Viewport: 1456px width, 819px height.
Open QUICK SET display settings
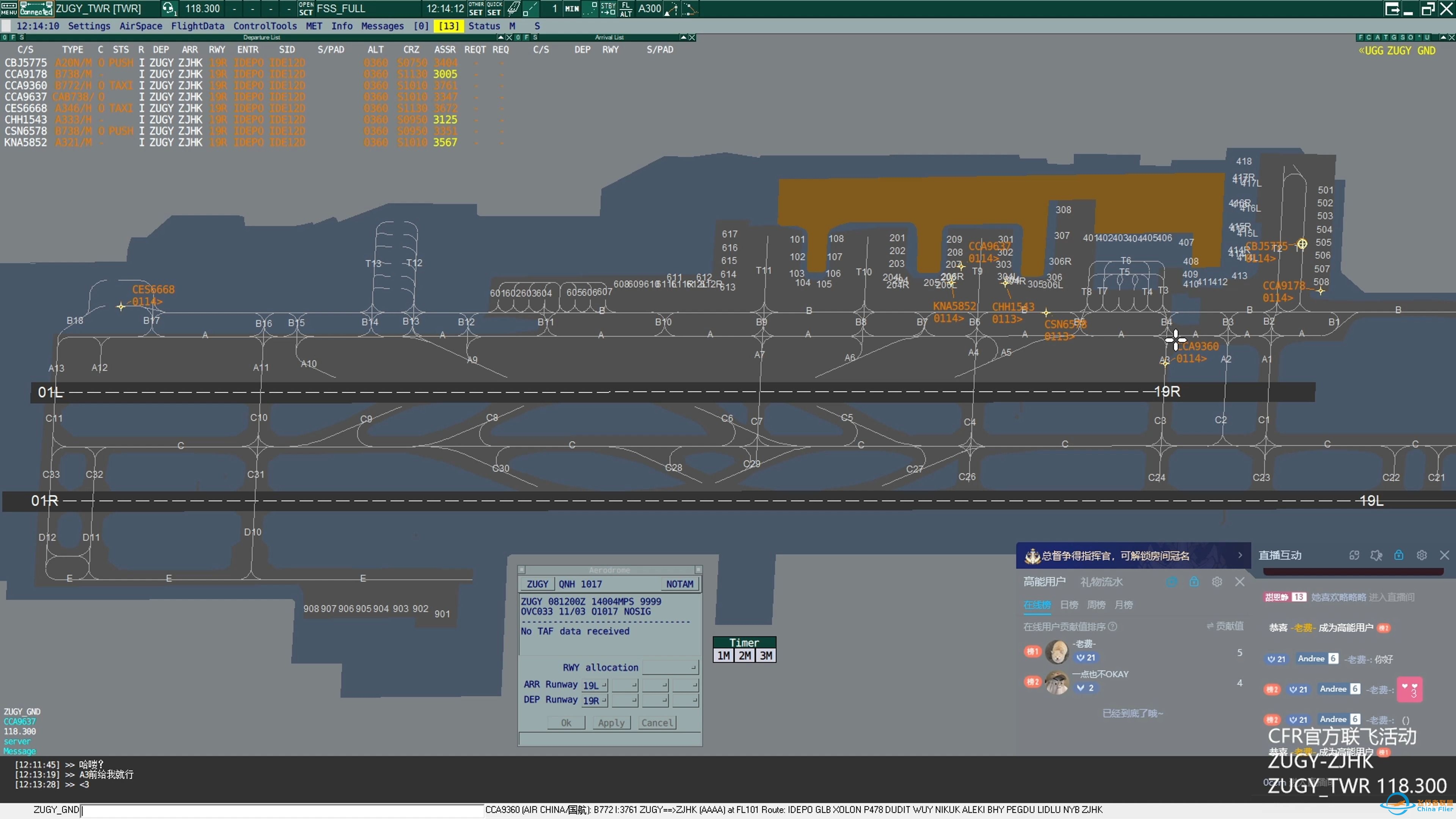(x=494, y=8)
